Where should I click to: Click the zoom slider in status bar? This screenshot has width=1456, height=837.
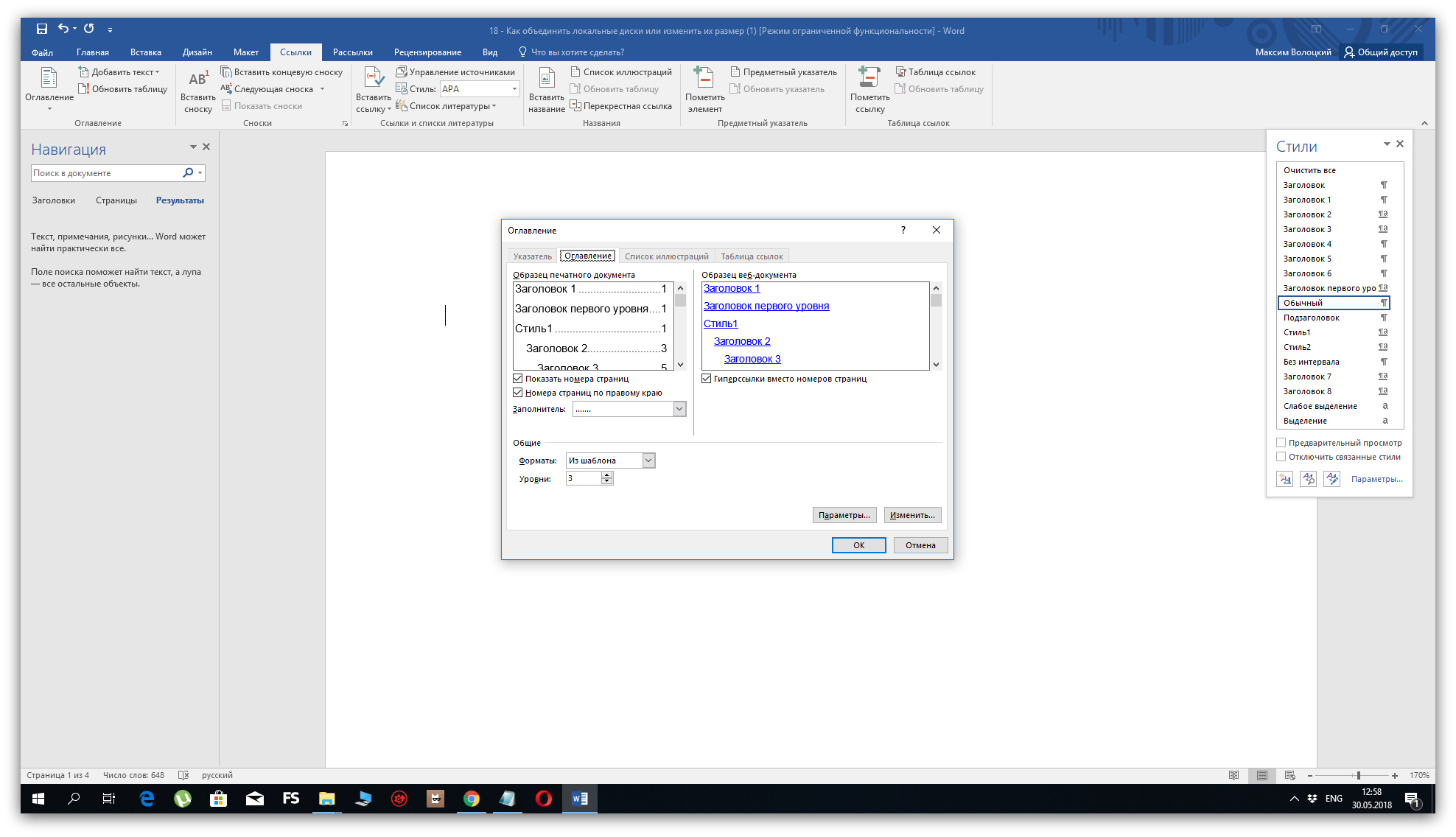click(x=1358, y=775)
